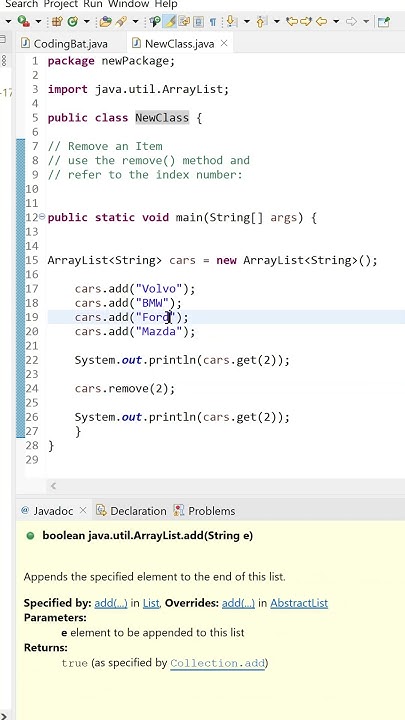Click the Declaration tab icon
Viewport: 405px width, 720px height.
pyautogui.click(x=101, y=510)
